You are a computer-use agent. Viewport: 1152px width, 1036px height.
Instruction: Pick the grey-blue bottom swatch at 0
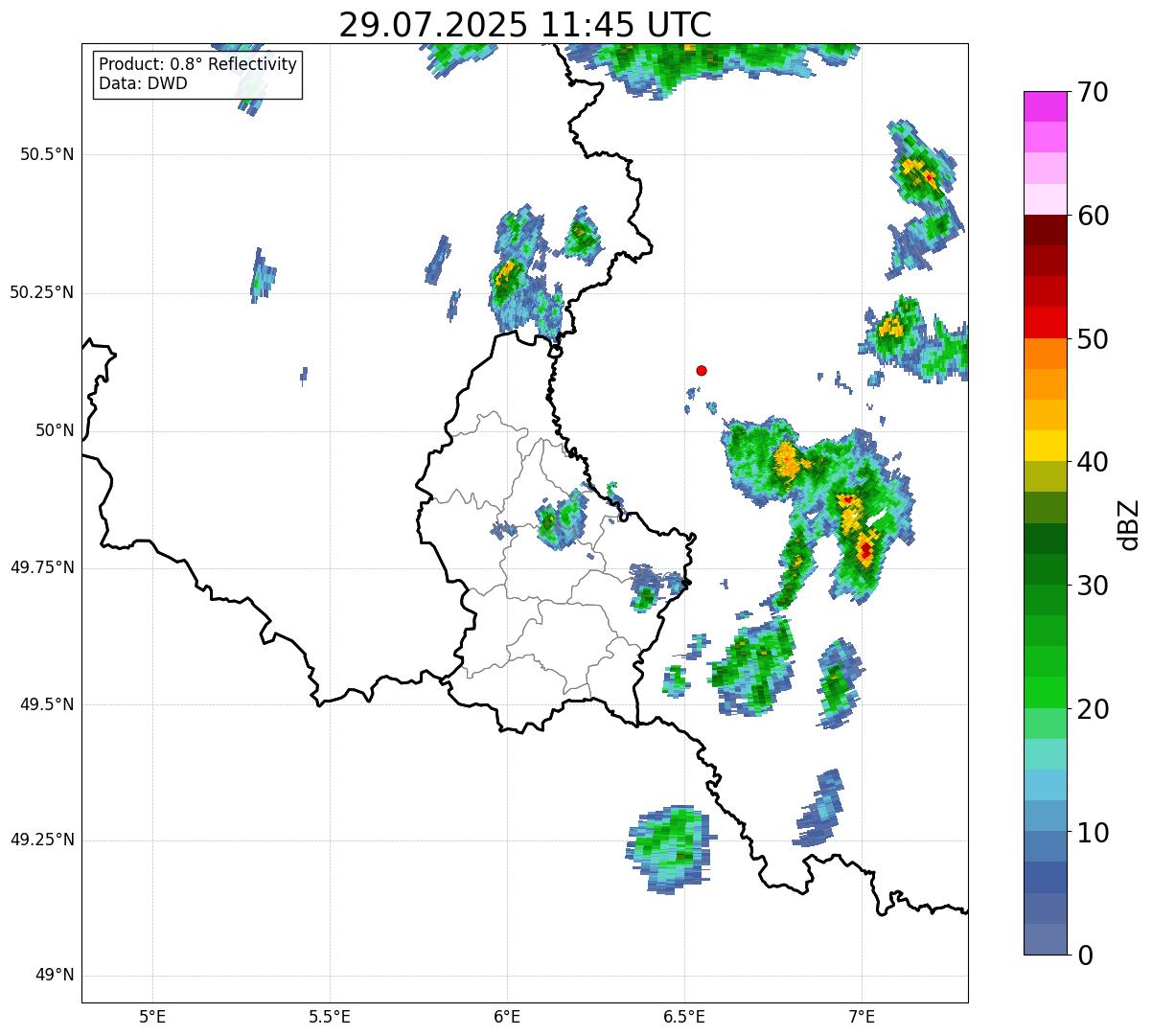point(1045,939)
